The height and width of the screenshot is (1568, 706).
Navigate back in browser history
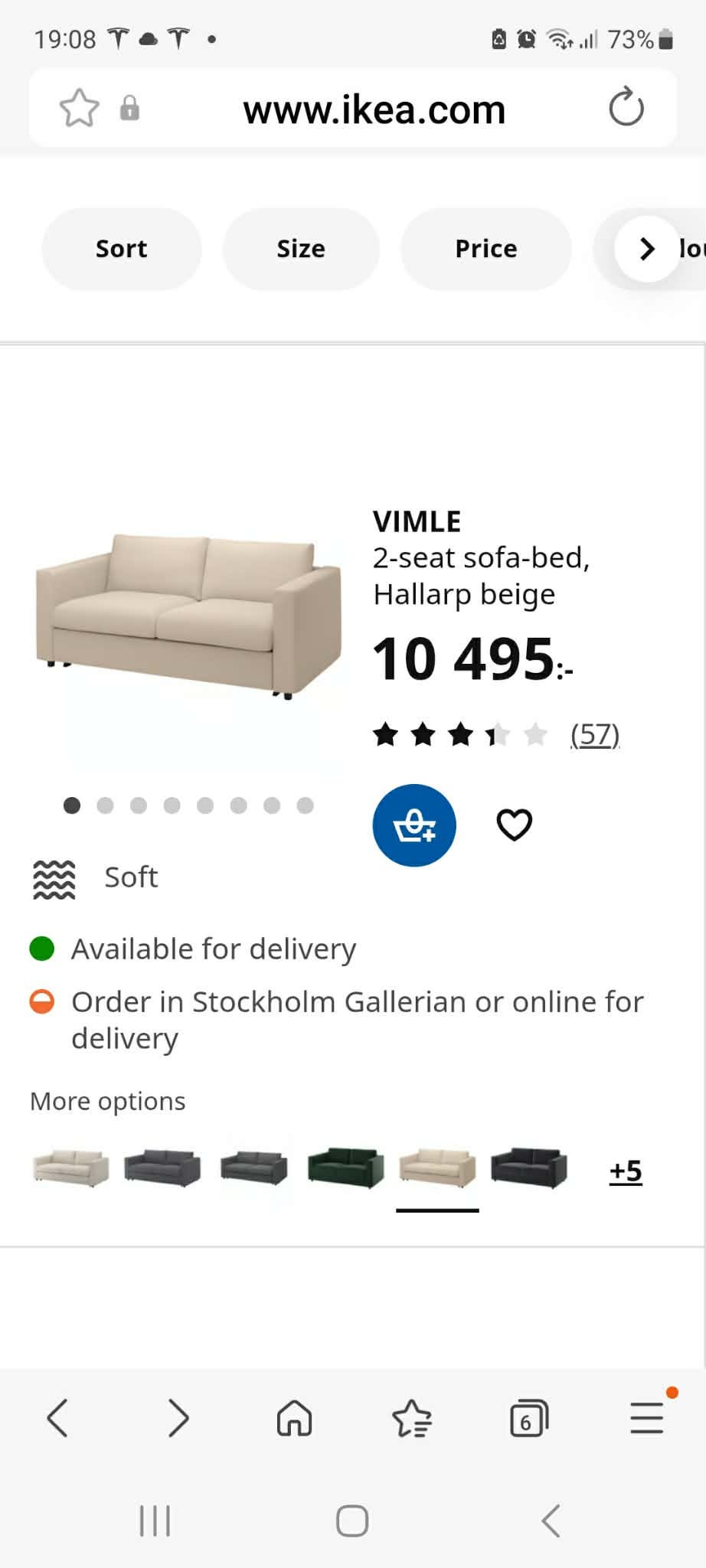[x=58, y=1418]
